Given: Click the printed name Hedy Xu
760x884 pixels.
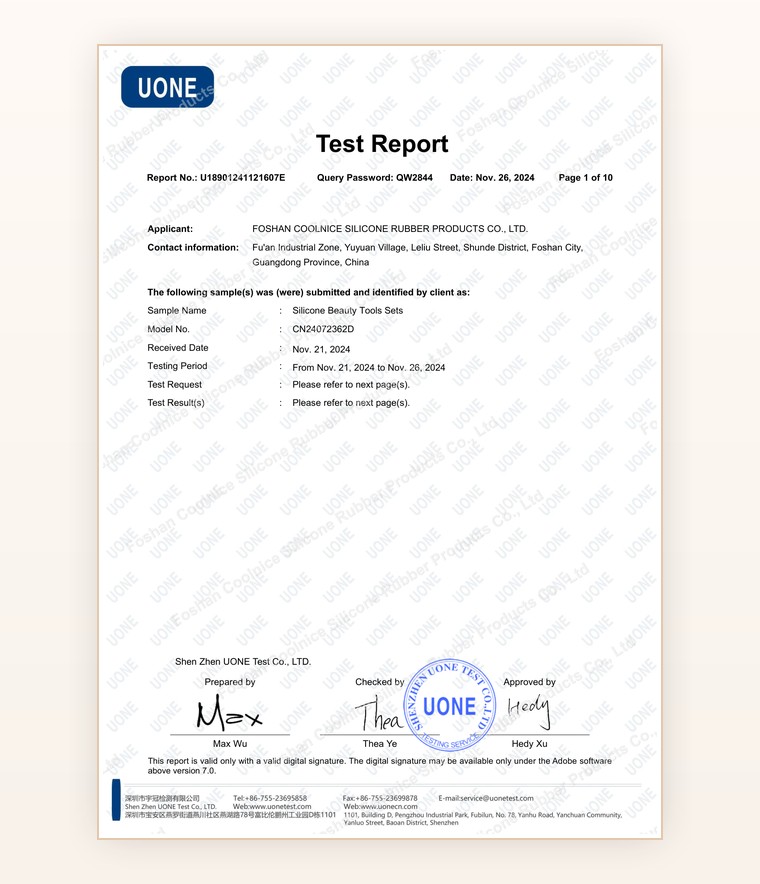Looking at the screenshot, I should [x=529, y=744].
